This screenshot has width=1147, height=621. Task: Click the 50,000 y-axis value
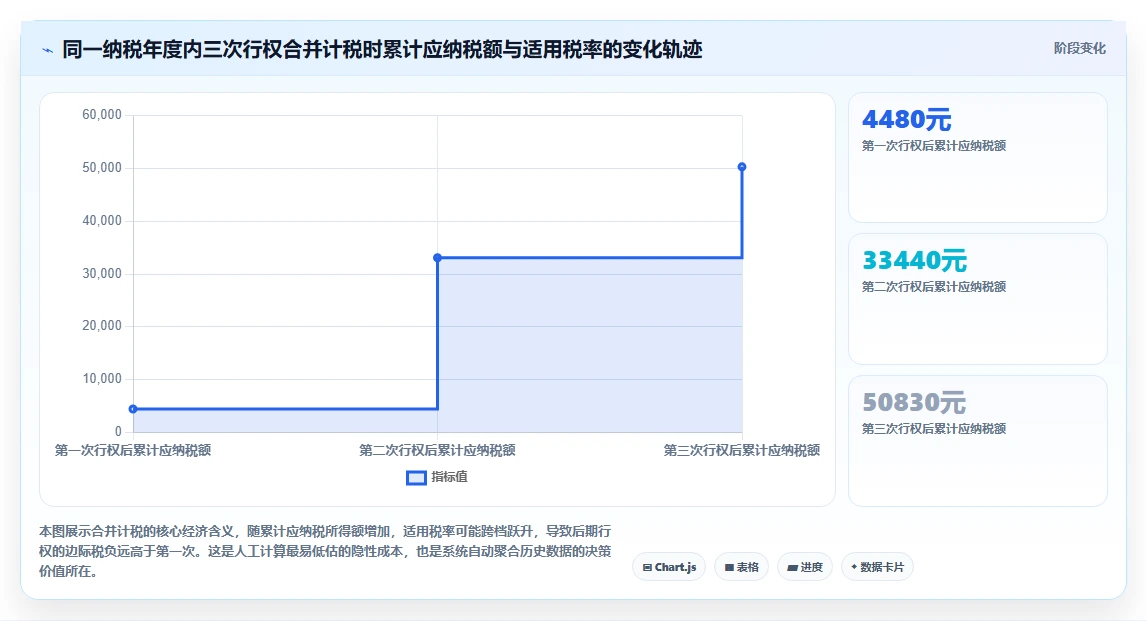(x=102, y=168)
